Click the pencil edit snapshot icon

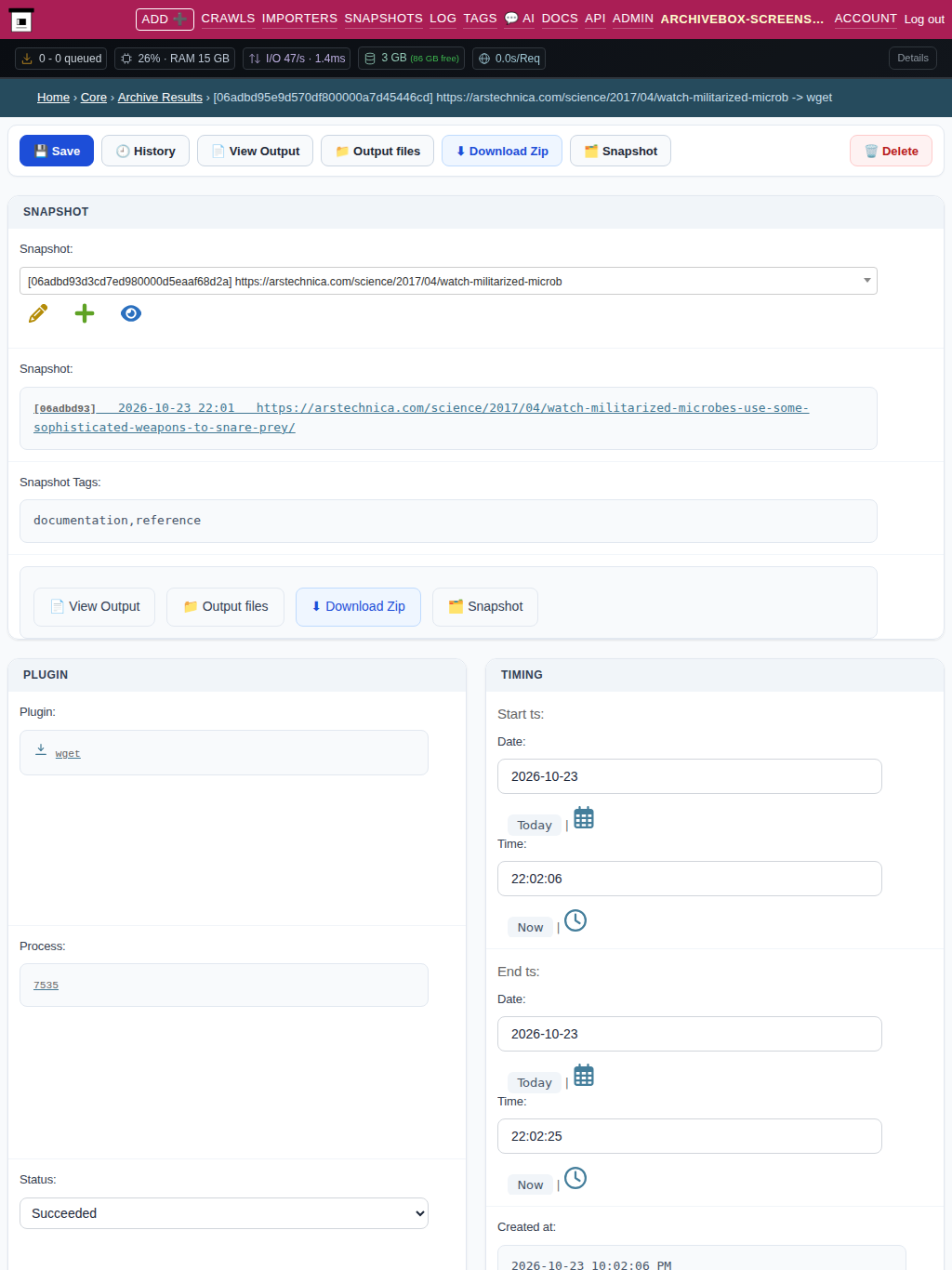click(x=38, y=313)
